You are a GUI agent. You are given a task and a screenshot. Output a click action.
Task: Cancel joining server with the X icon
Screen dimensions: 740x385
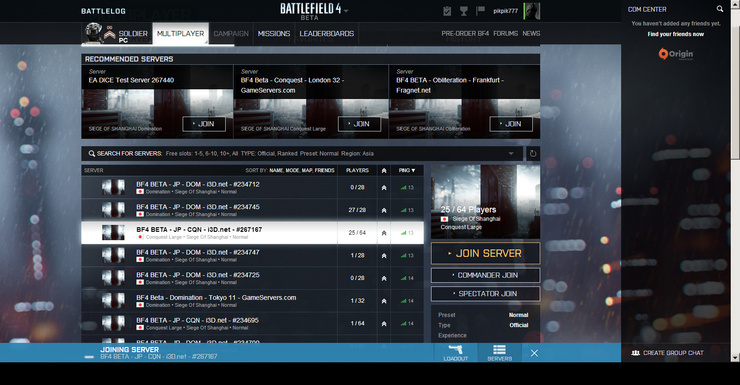(534, 353)
